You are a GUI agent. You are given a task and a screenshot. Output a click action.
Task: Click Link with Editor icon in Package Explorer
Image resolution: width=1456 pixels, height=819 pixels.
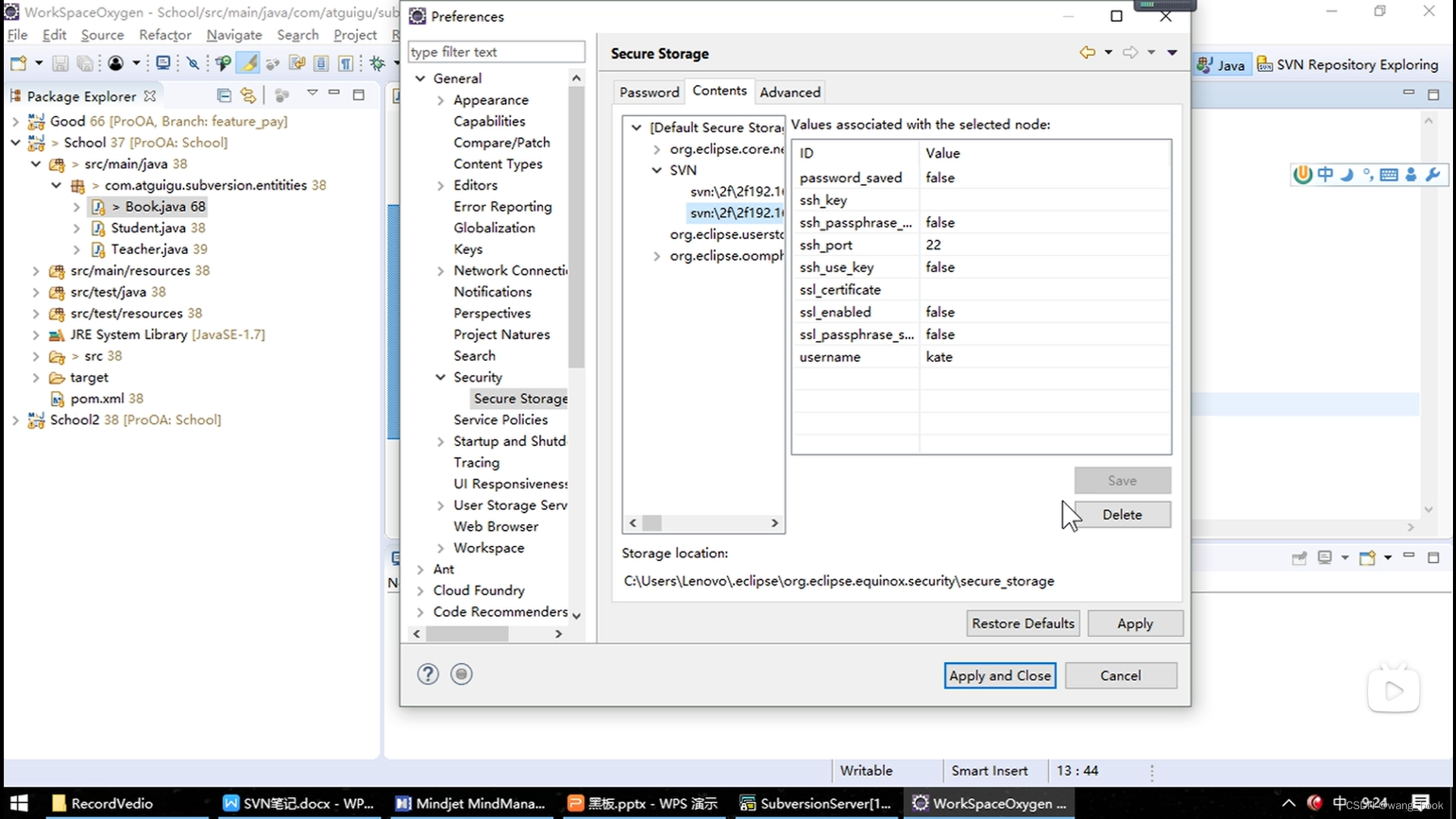248,96
